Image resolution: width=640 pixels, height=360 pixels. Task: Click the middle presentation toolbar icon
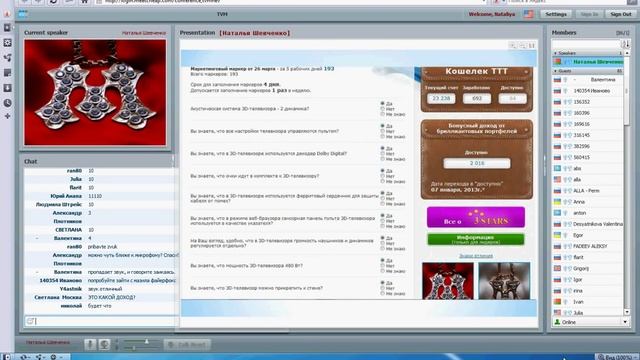pos(522,45)
